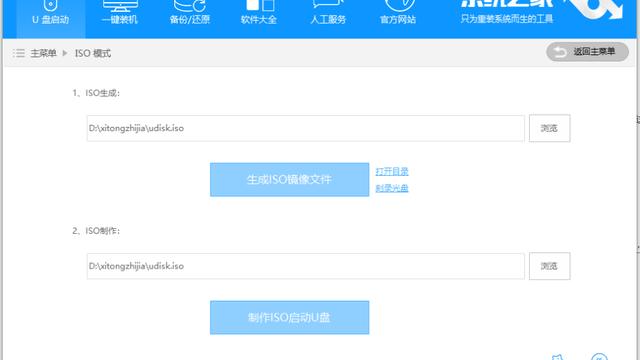Click the 刻录光盘 link

coord(392,188)
